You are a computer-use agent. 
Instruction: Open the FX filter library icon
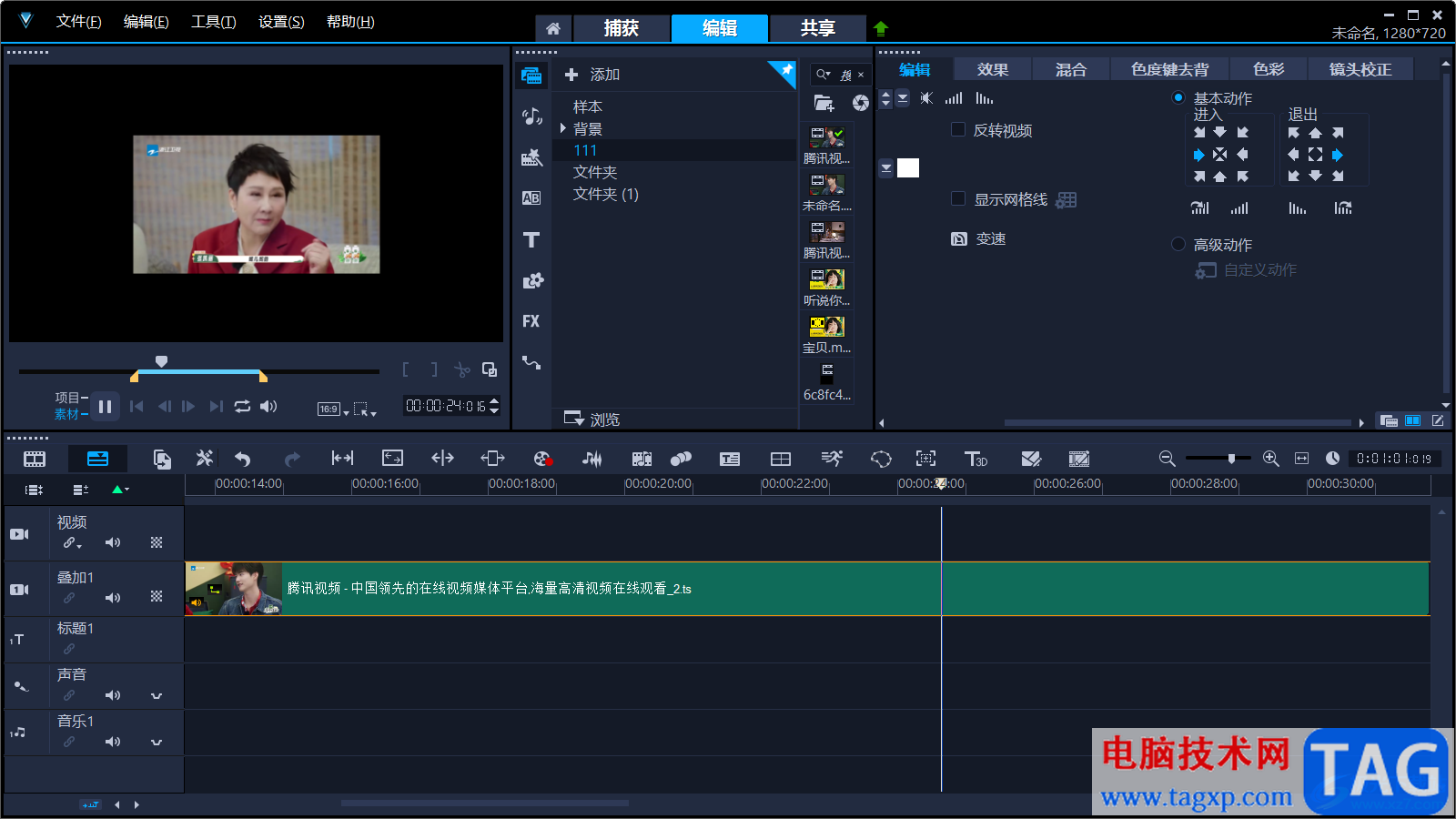point(531,321)
